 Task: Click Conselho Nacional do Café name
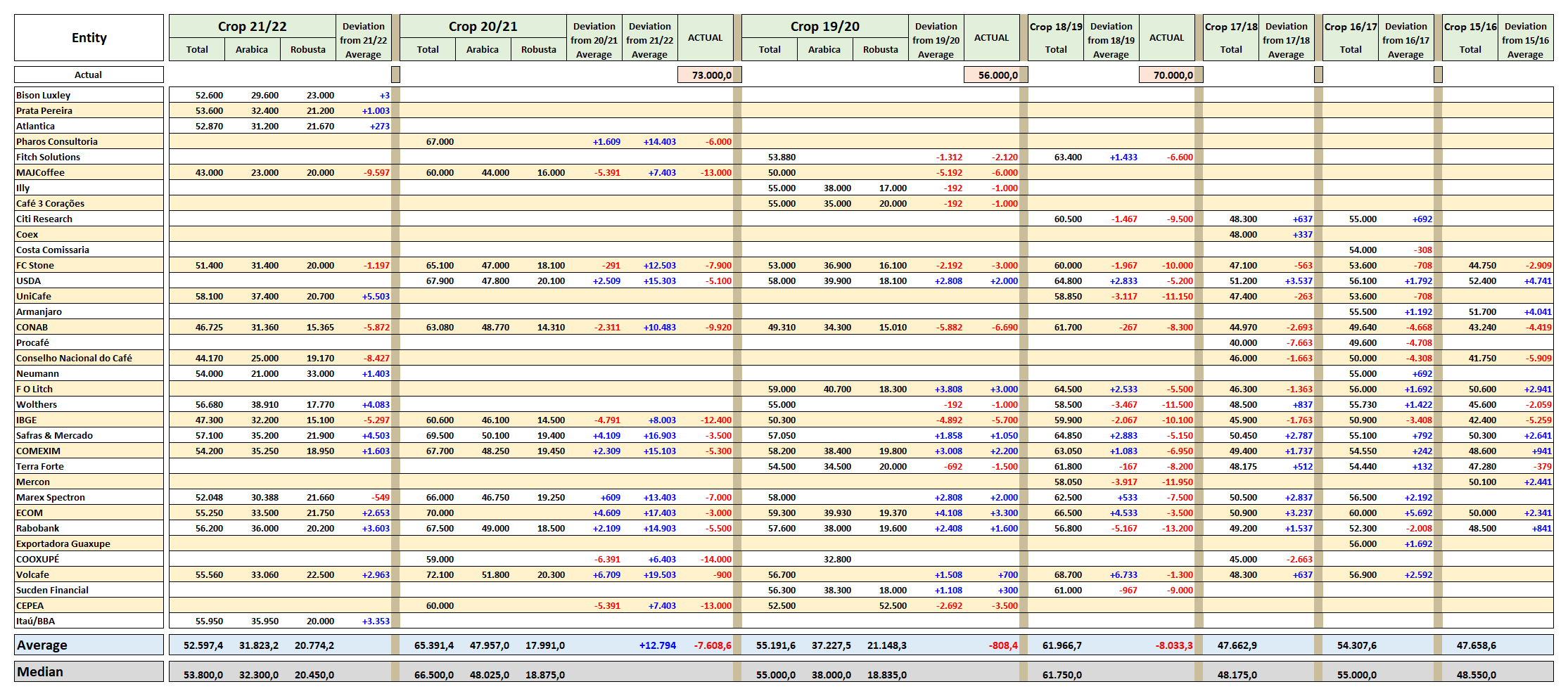tap(74, 358)
